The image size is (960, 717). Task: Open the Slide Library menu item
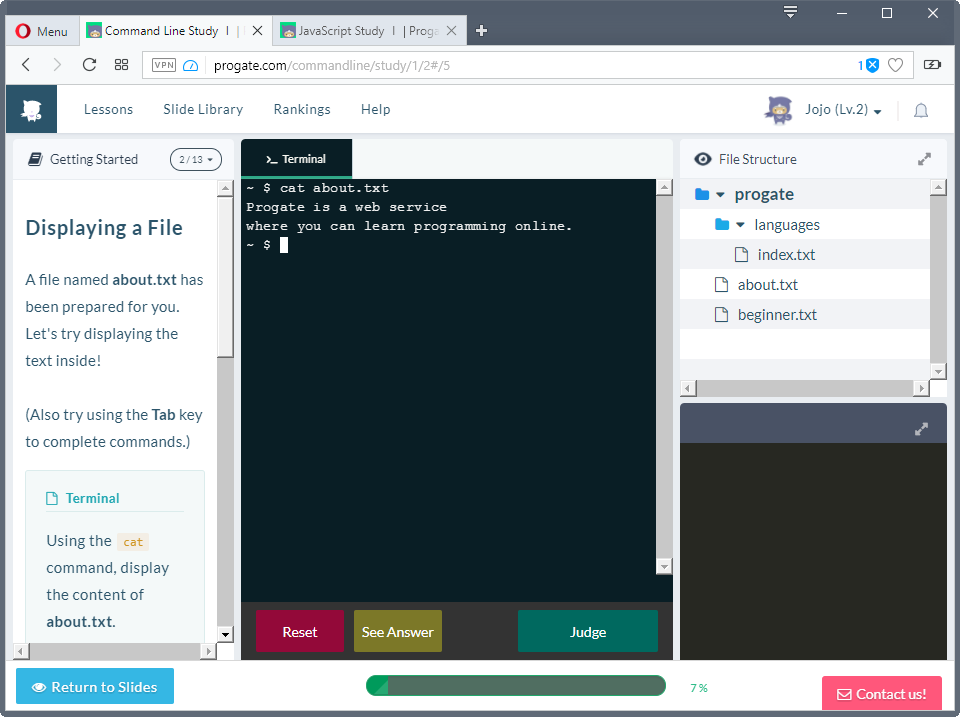pos(203,110)
